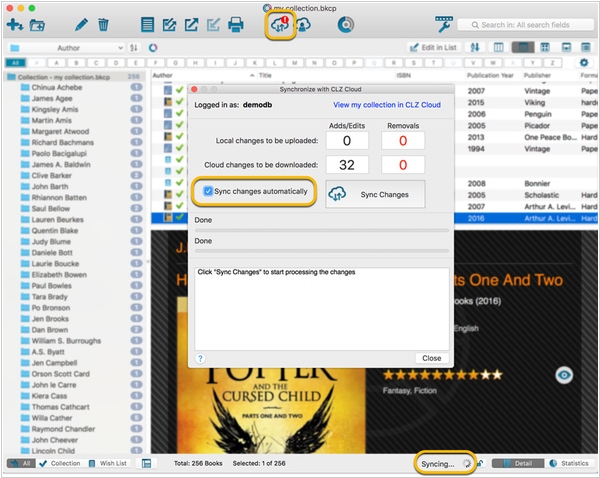Toggle Sync changes automatically checkbox
Image resolution: width=600 pixels, height=478 pixels.
(208, 190)
